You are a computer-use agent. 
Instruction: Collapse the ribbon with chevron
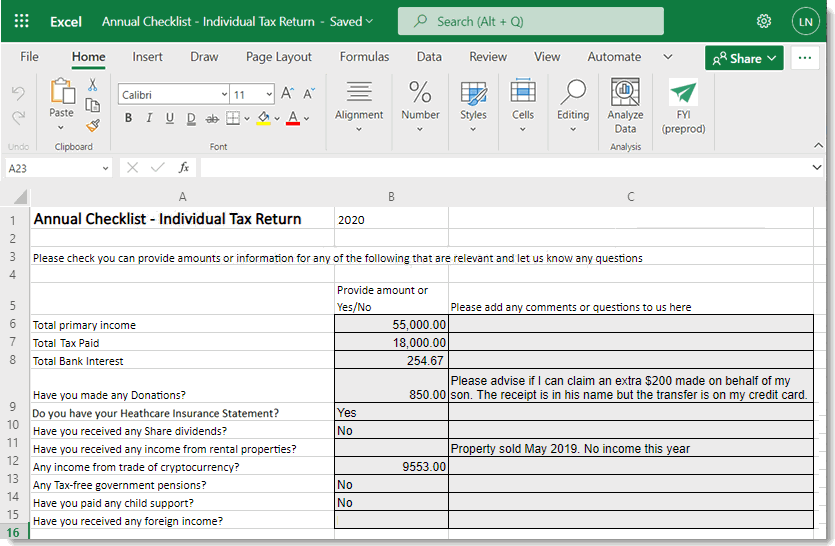point(818,145)
